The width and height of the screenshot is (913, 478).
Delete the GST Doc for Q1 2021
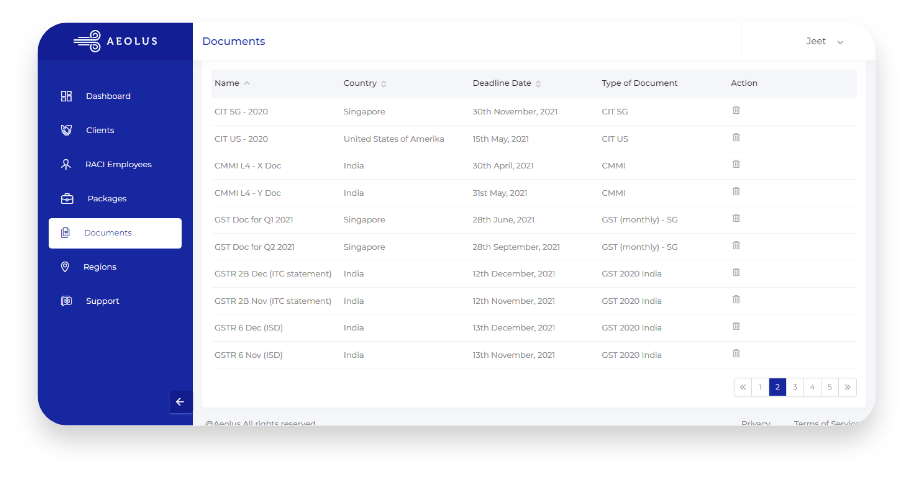736,218
